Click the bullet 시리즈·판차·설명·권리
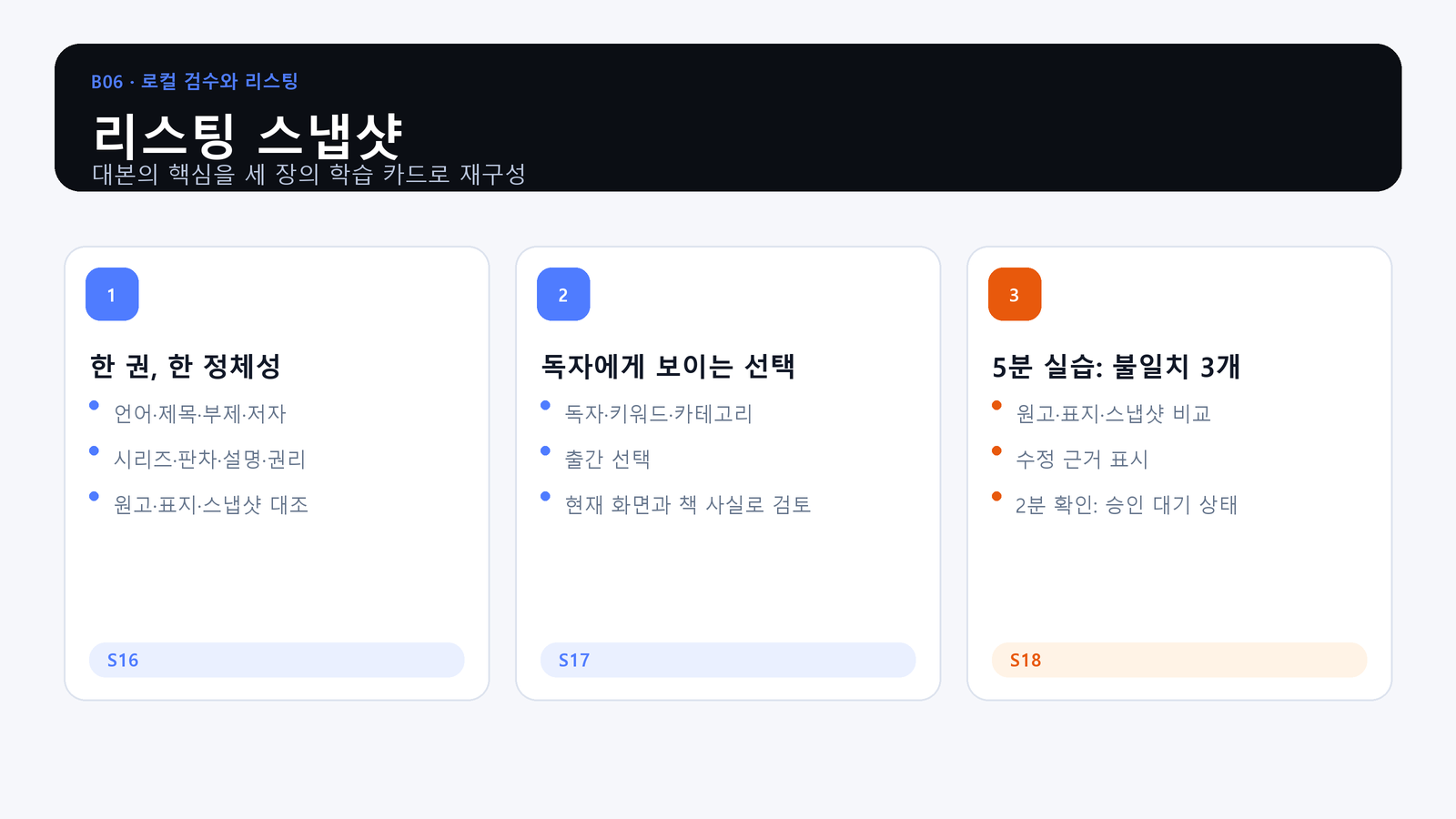 point(209,460)
